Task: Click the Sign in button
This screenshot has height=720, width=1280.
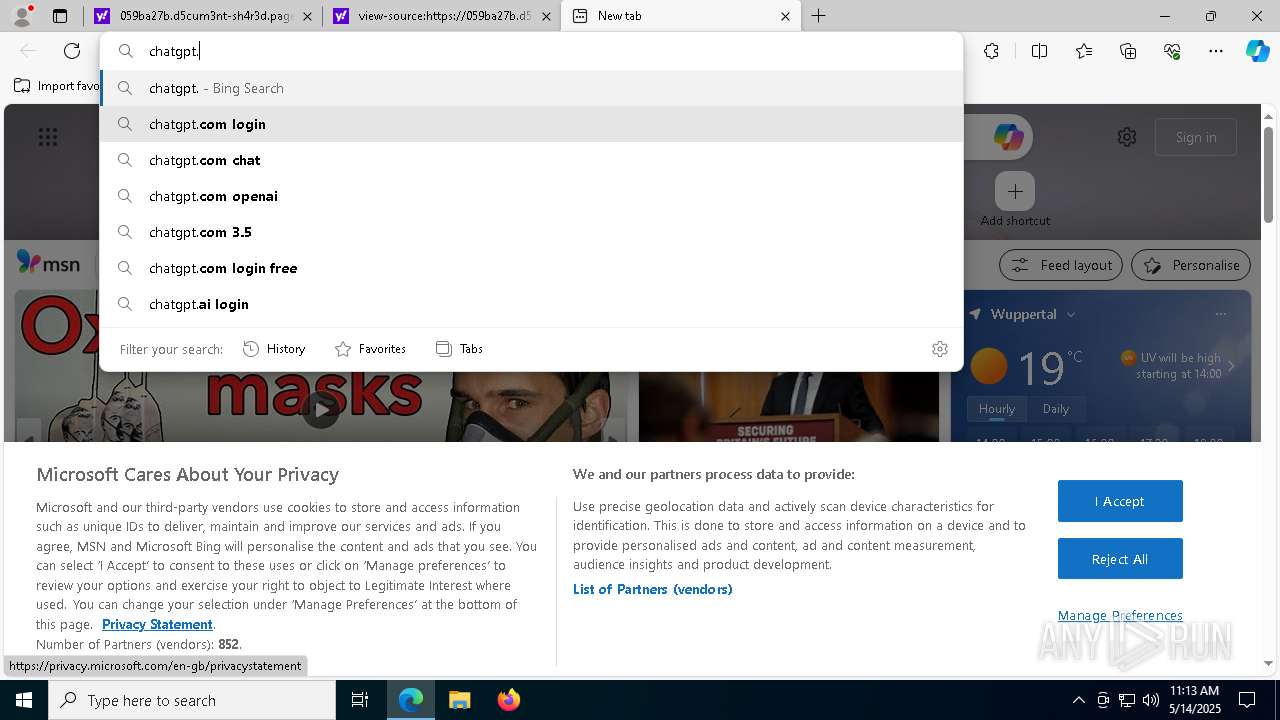Action: tap(1196, 137)
